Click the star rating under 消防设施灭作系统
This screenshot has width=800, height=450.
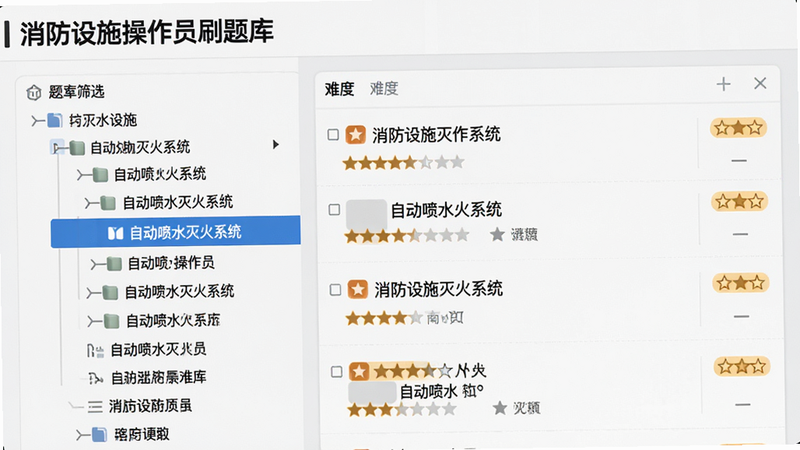click(x=403, y=163)
